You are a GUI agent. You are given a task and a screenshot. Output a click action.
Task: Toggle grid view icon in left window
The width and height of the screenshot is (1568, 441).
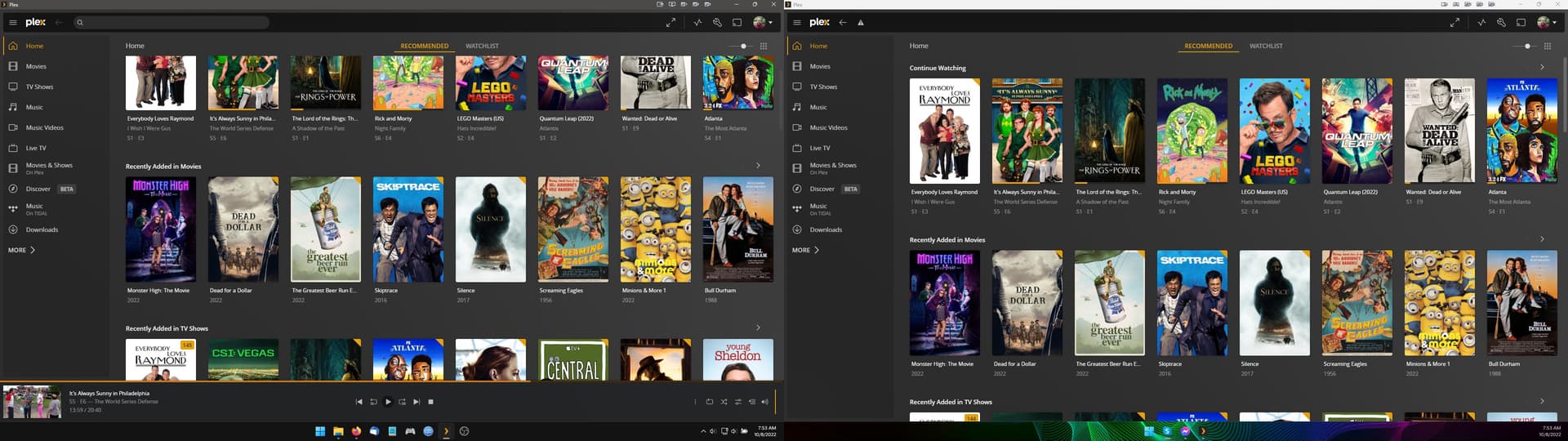click(764, 46)
